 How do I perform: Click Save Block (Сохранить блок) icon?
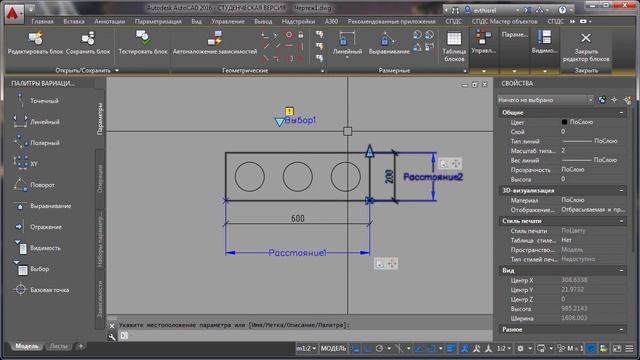pyautogui.click(x=88, y=39)
